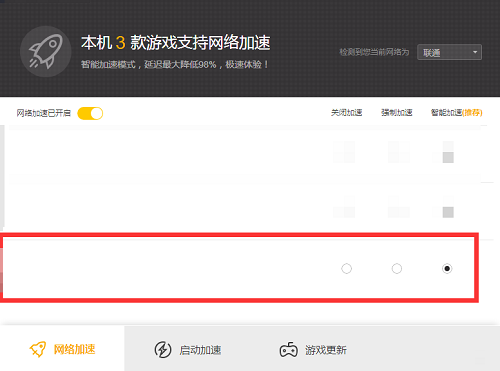Turn off the 网络加速已开启 switch
500x371 pixels.
[90, 113]
